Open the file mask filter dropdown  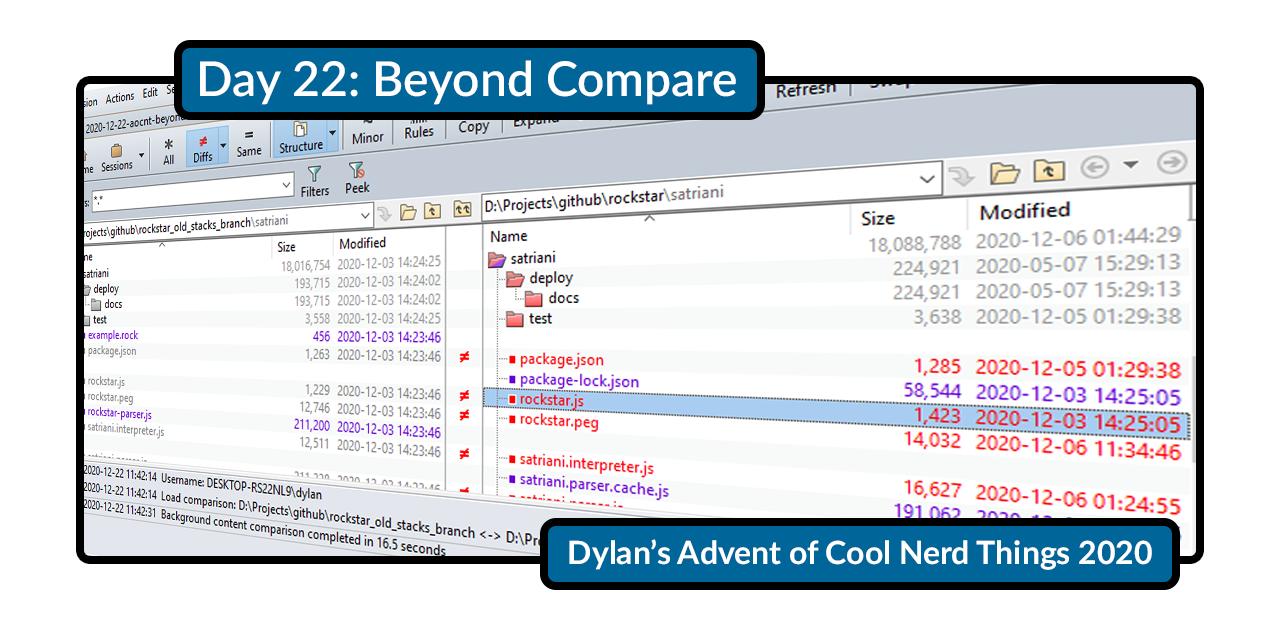(286, 185)
